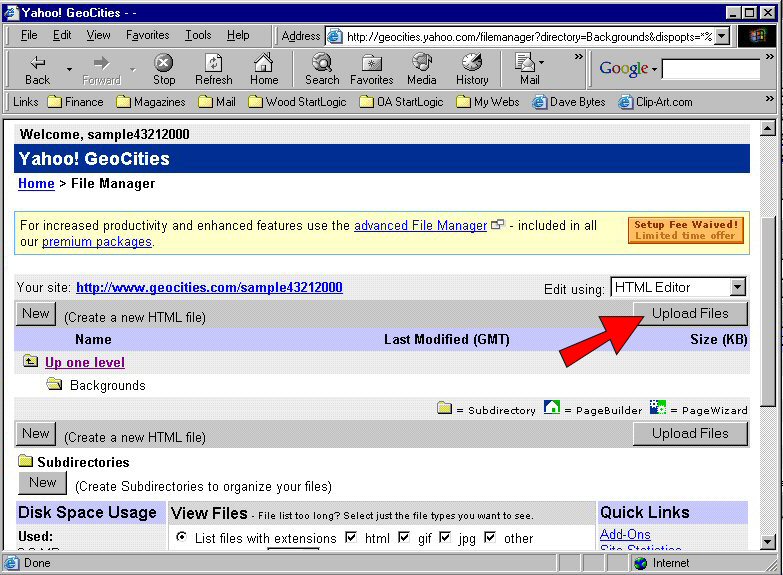Open the Forward button history arrow
783x575 pixels.
(133, 69)
